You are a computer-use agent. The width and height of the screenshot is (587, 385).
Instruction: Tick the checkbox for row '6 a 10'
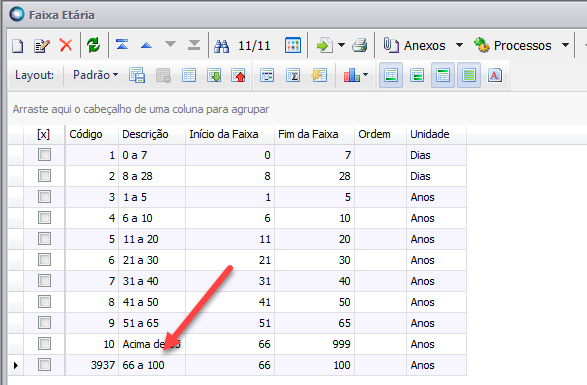point(45,218)
